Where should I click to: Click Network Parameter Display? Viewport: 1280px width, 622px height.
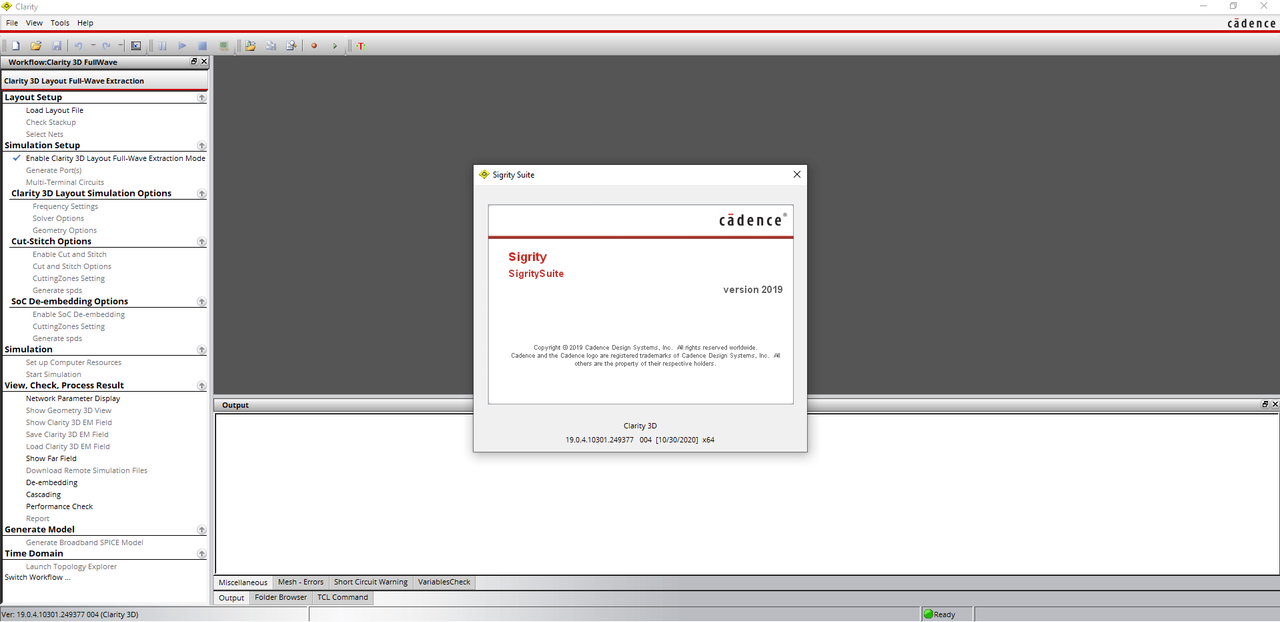[x=72, y=398]
